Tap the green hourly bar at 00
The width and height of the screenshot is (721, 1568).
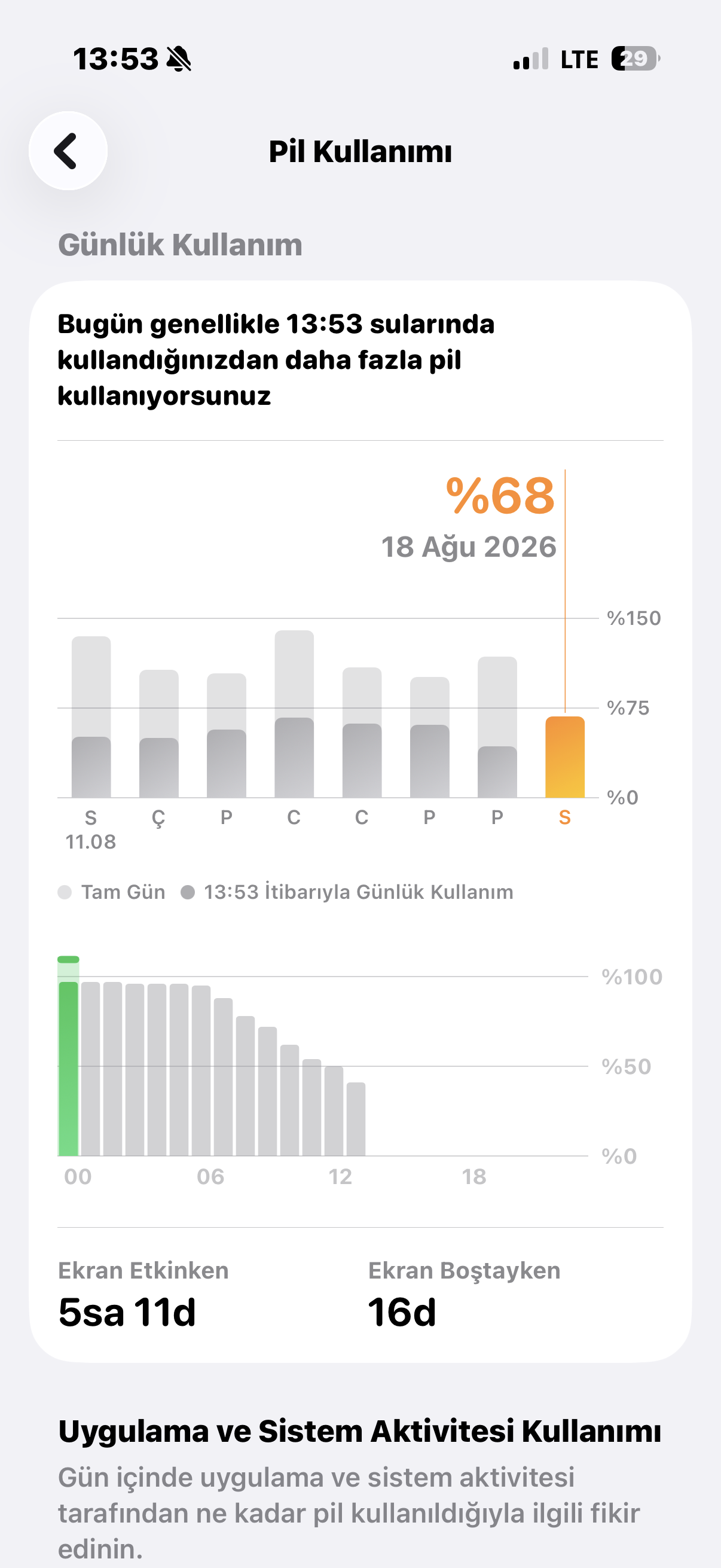(x=68, y=1055)
